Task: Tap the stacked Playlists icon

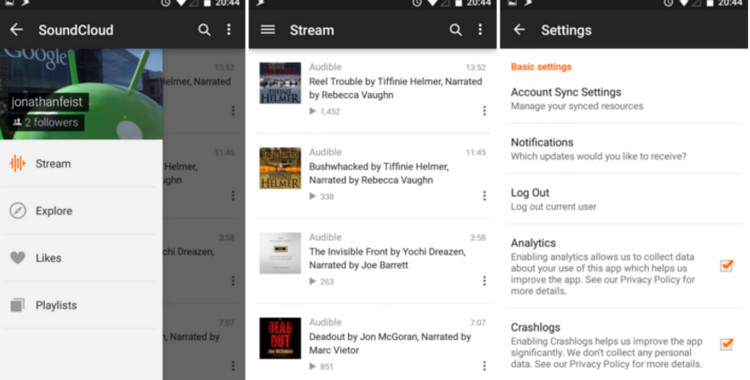Action: click(x=18, y=305)
